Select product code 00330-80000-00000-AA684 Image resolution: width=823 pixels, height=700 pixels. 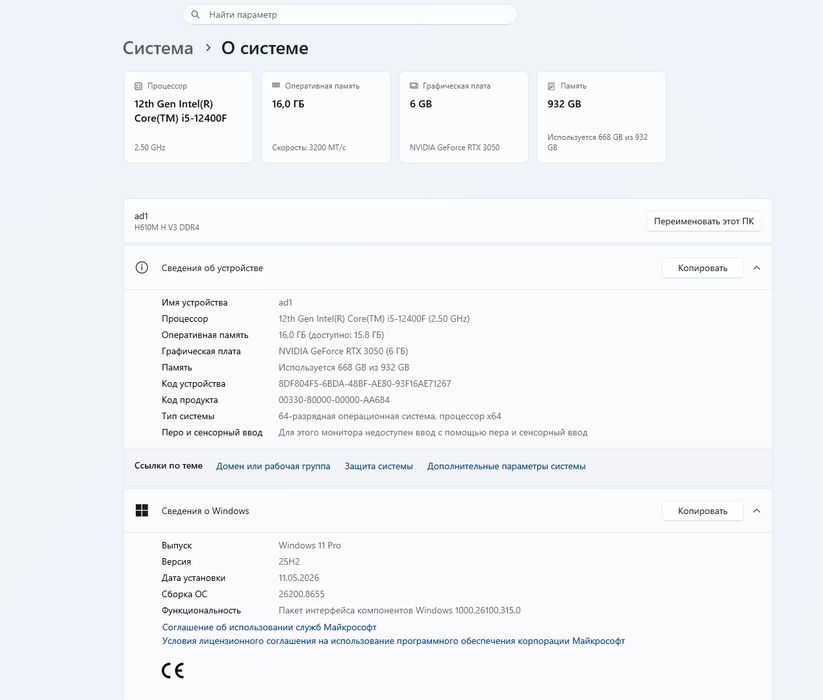[334, 400]
